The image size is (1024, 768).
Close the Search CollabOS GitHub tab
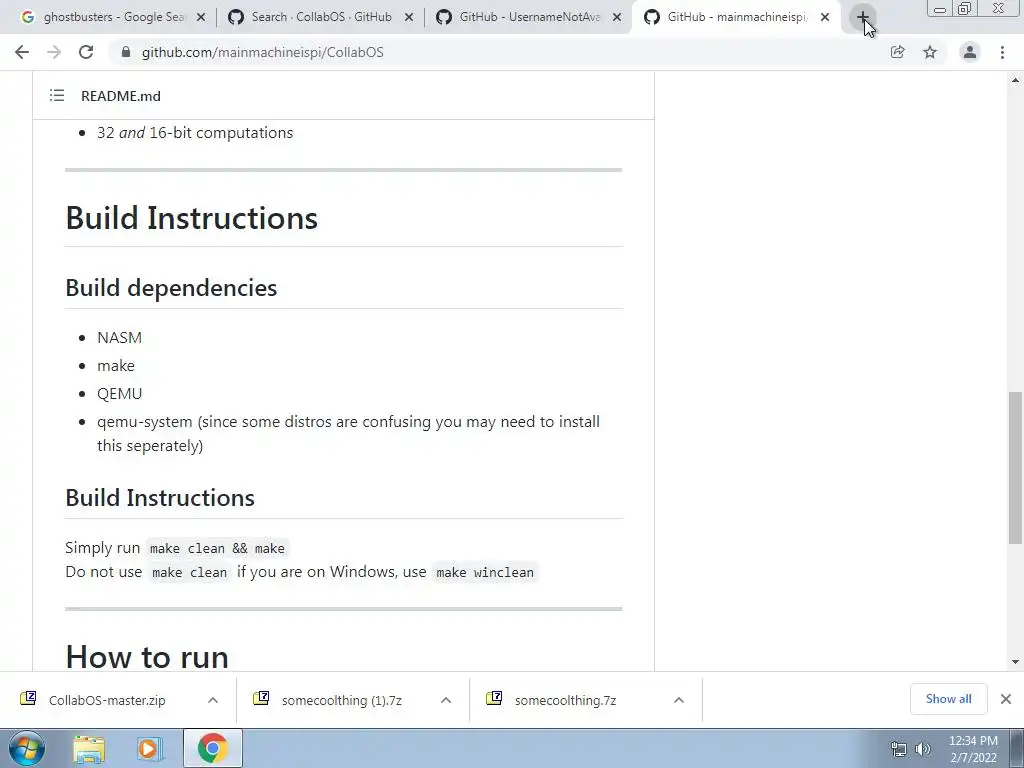click(409, 18)
